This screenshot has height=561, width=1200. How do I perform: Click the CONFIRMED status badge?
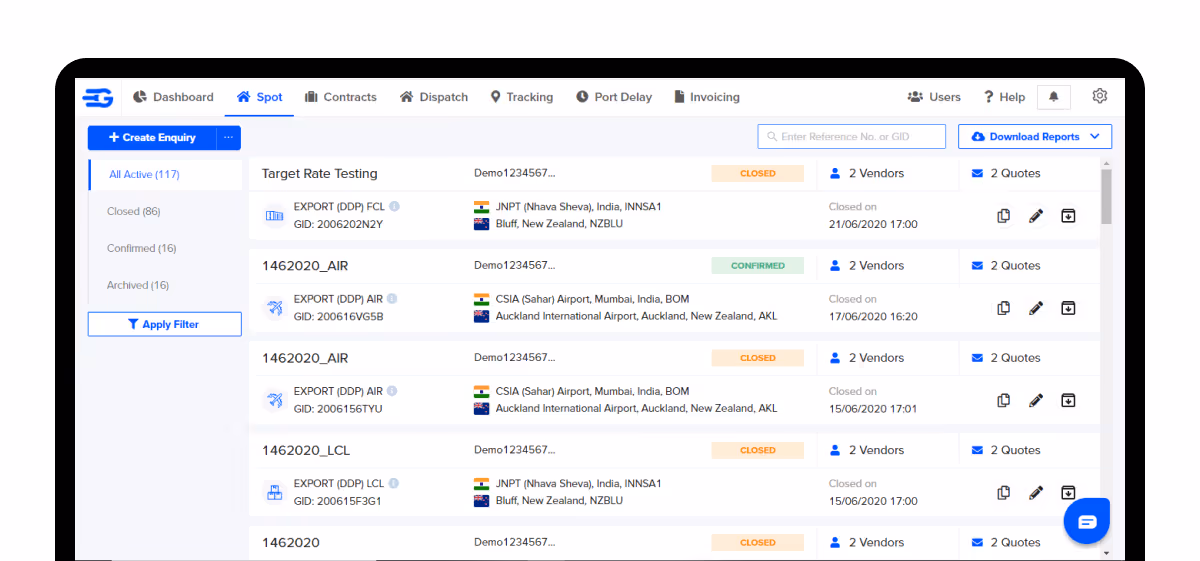point(758,266)
